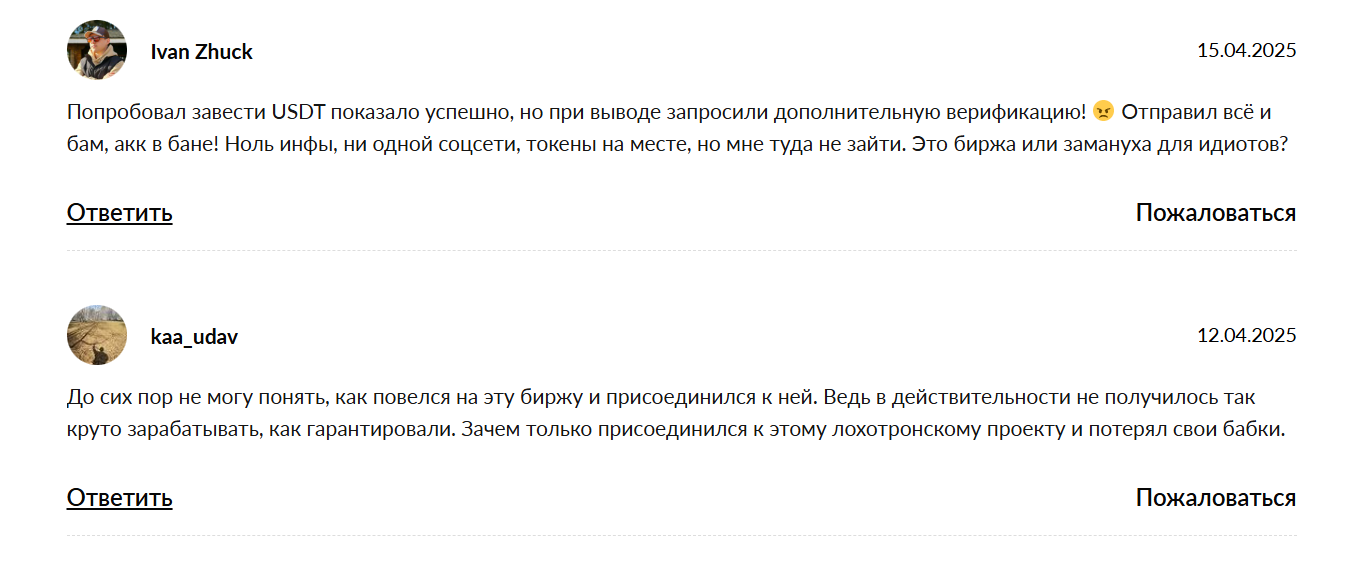Click the date 12.04.2025
The image size is (1365, 585).
(1246, 335)
